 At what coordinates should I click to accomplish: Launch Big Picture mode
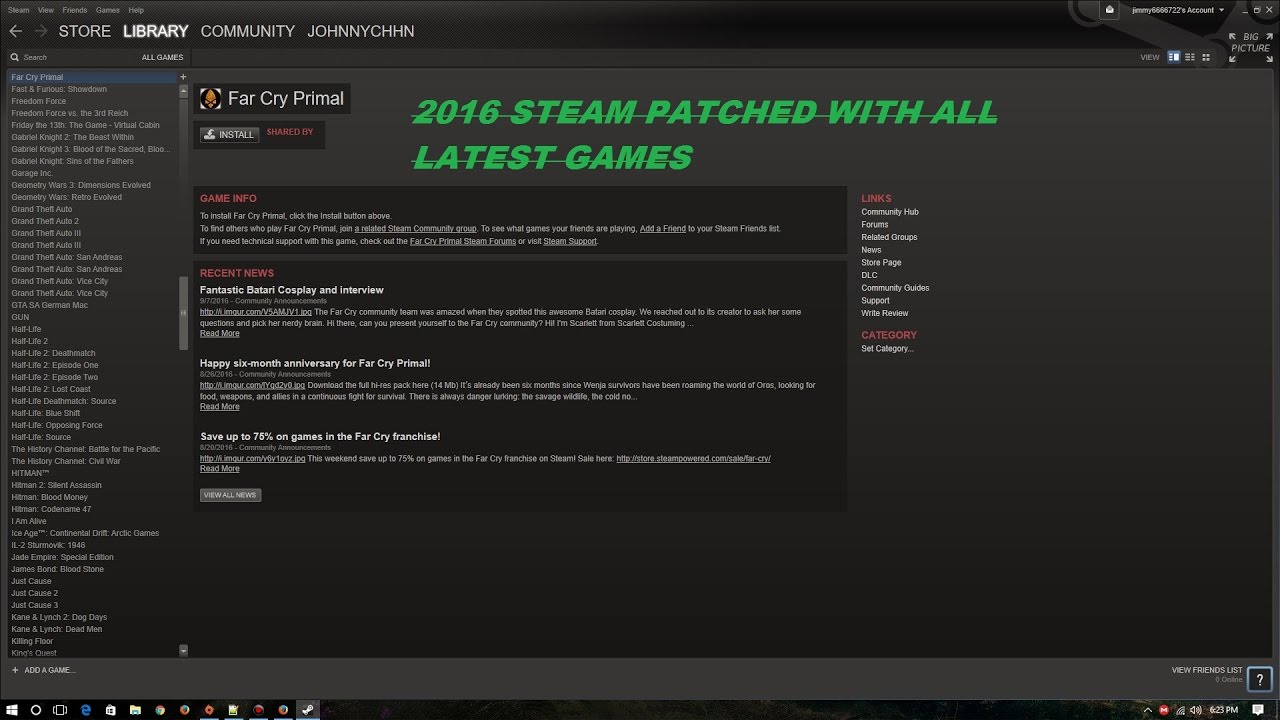pyautogui.click(x=1251, y=48)
